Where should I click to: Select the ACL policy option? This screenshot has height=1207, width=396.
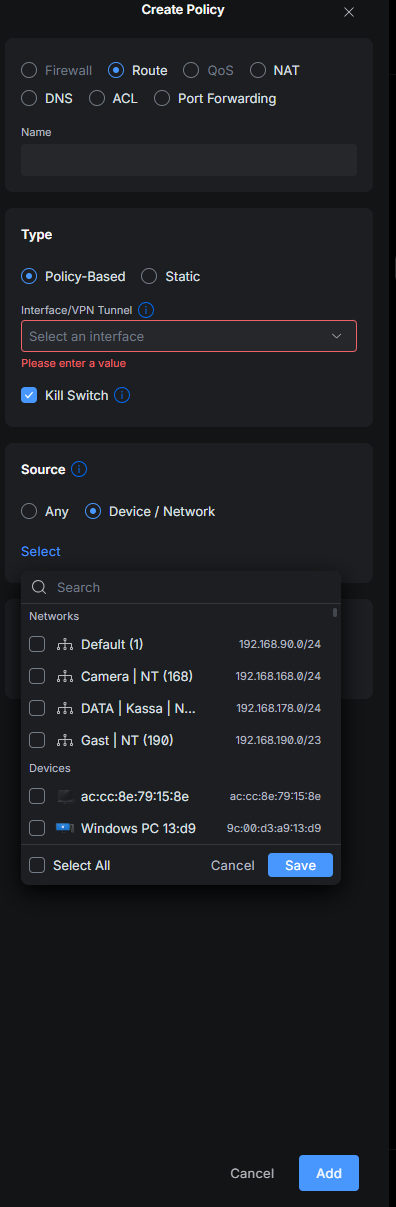(x=97, y=99)
